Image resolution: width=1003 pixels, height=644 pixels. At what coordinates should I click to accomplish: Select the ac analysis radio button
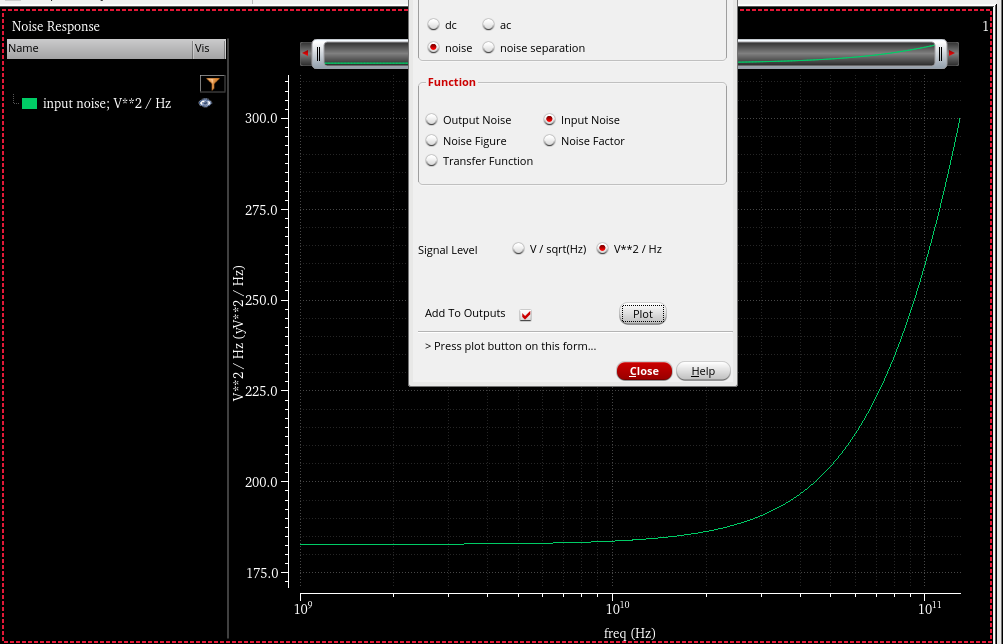(x=489, y=25)
